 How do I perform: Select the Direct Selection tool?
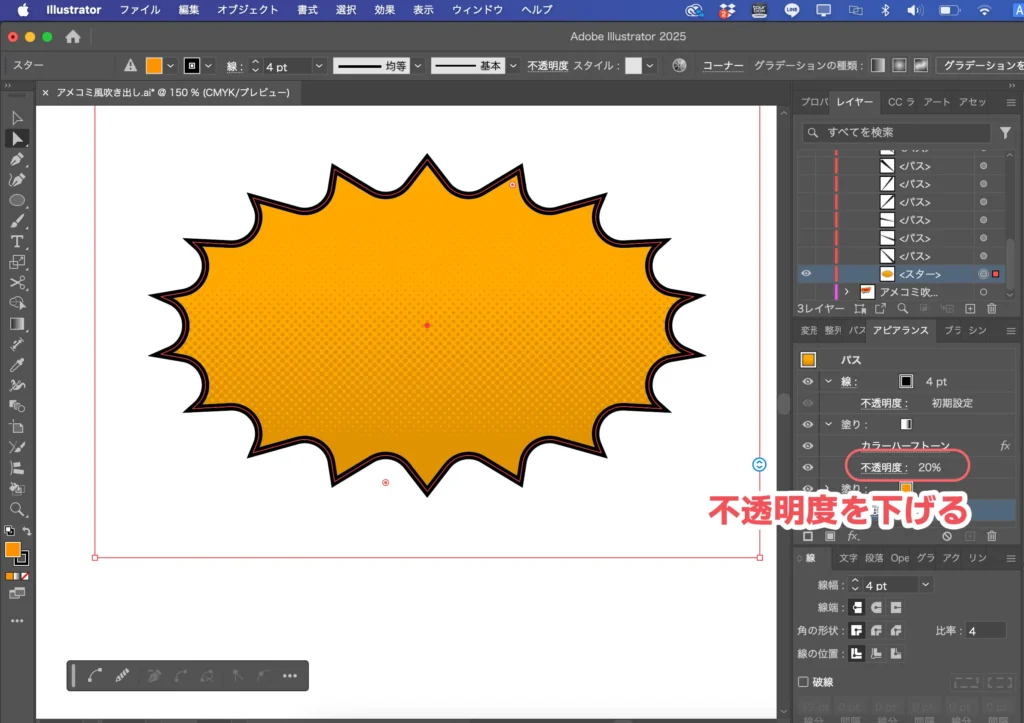click(17, 138)
